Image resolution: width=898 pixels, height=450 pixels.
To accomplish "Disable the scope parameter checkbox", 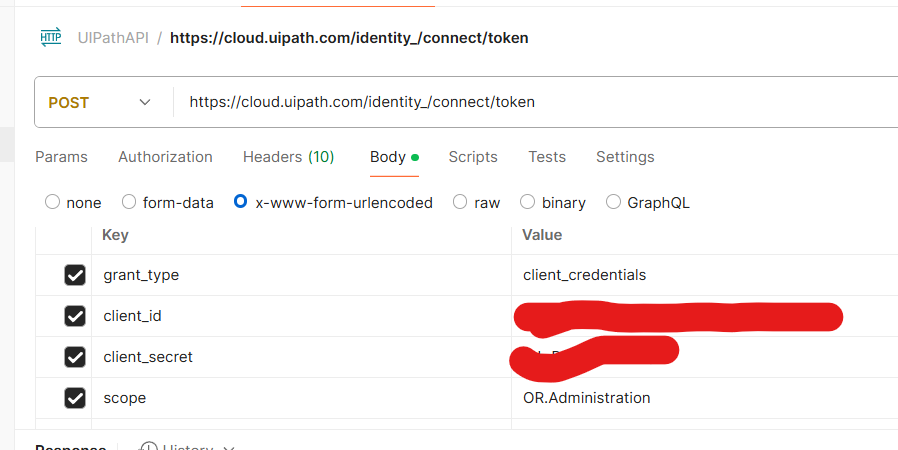I will click(75, 398).
